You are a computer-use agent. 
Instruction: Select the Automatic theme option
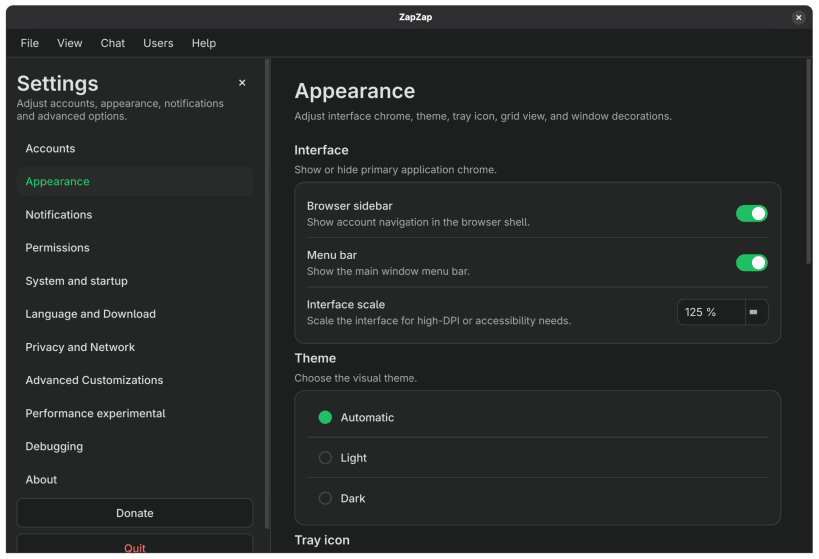[x=537, y=417]
